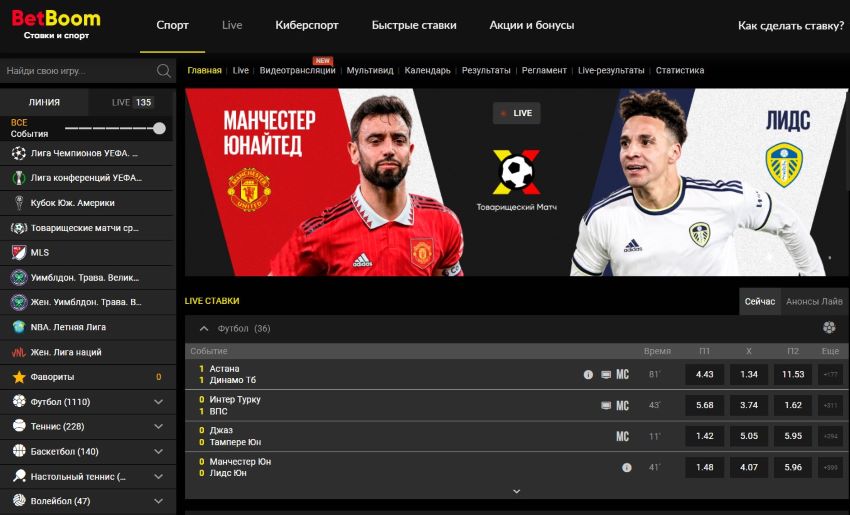Open the MLS league icon
The width and height of the screenshot is (850, 515).
click(19, 253)
